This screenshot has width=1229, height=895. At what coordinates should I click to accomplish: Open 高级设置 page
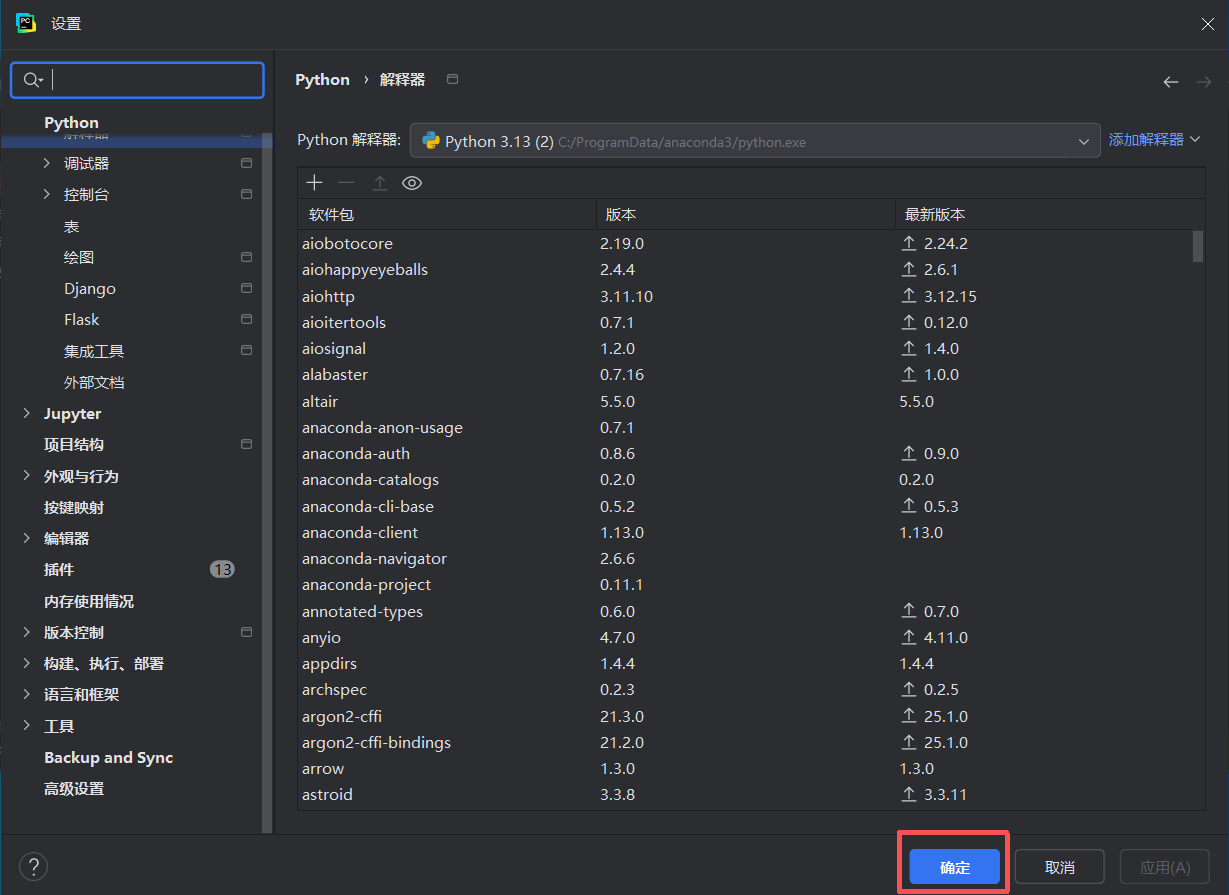click(74, 788)
